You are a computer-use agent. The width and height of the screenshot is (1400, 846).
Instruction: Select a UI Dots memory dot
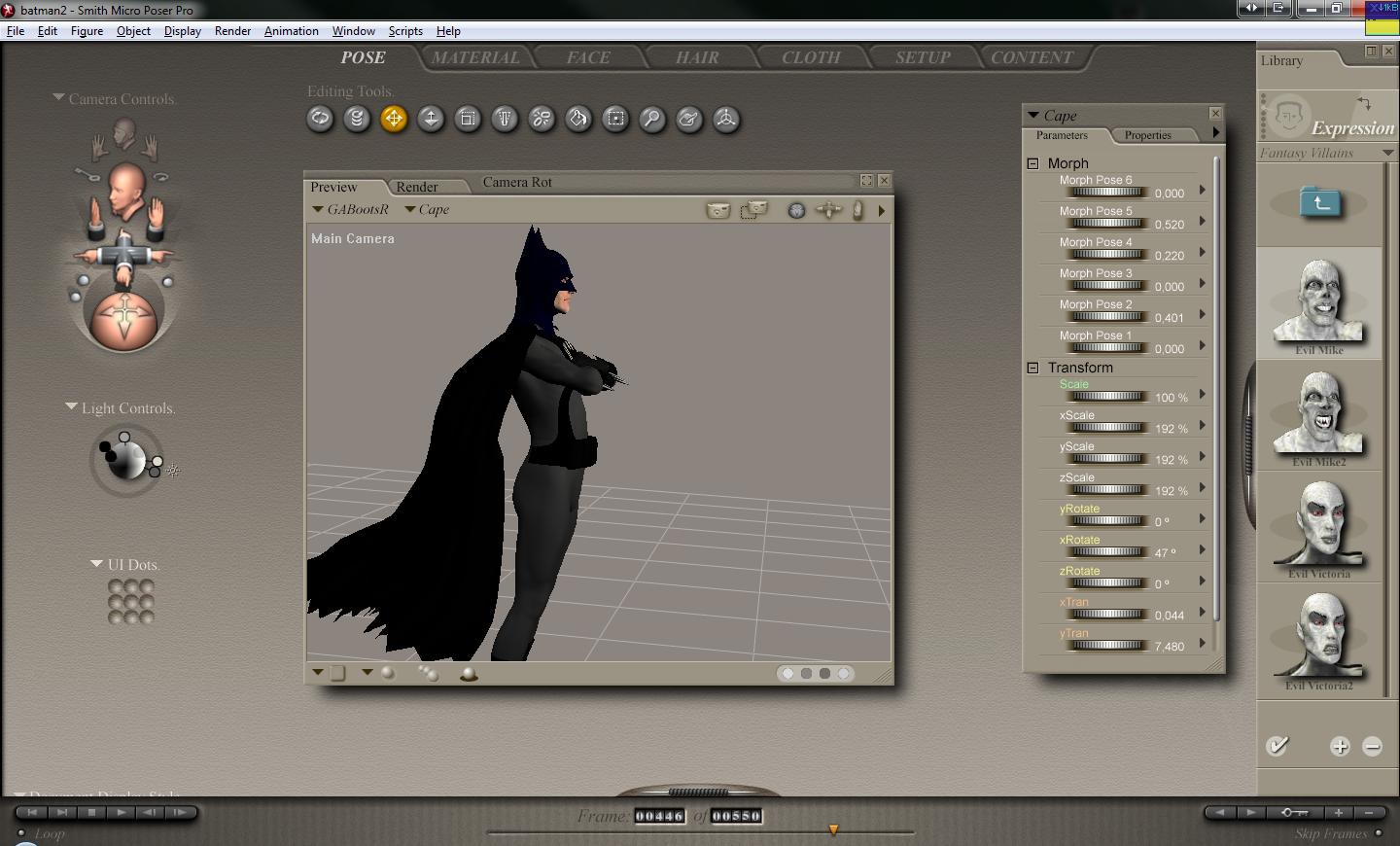tap(131, 601)
